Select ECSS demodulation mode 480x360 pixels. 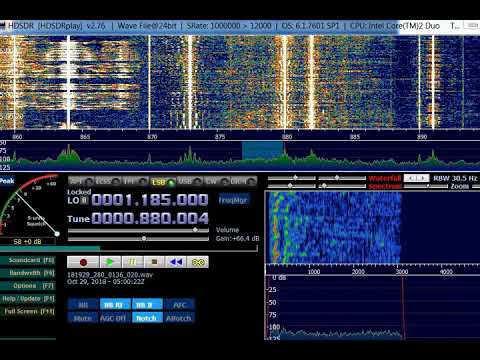(108, 181)
